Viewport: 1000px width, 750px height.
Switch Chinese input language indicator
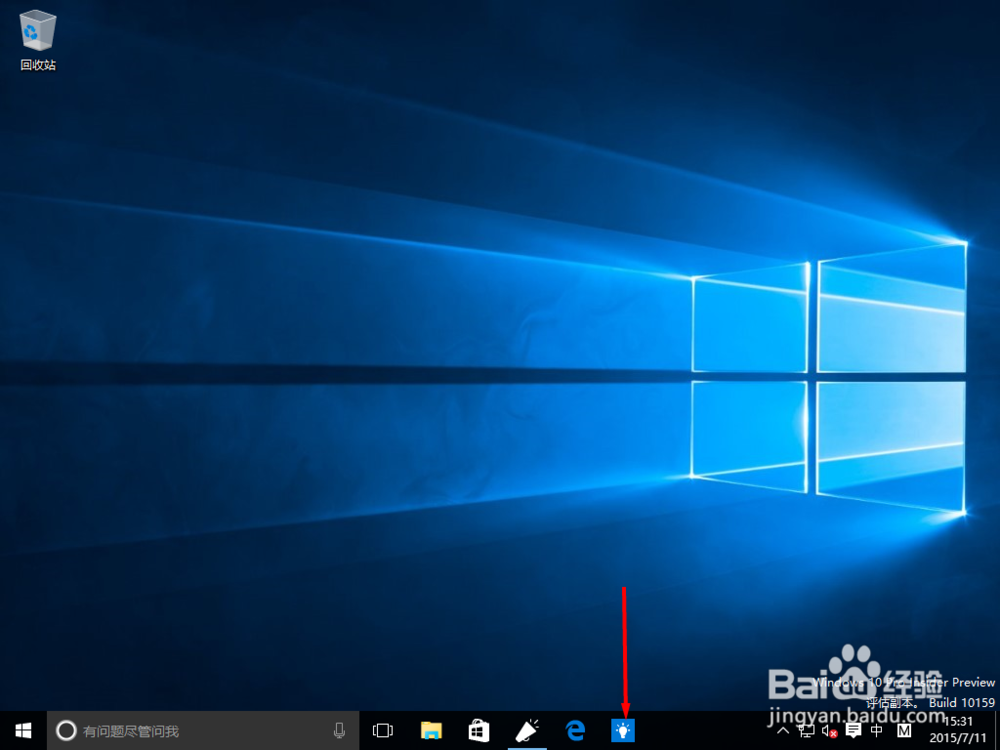click(x=877, y=731)
